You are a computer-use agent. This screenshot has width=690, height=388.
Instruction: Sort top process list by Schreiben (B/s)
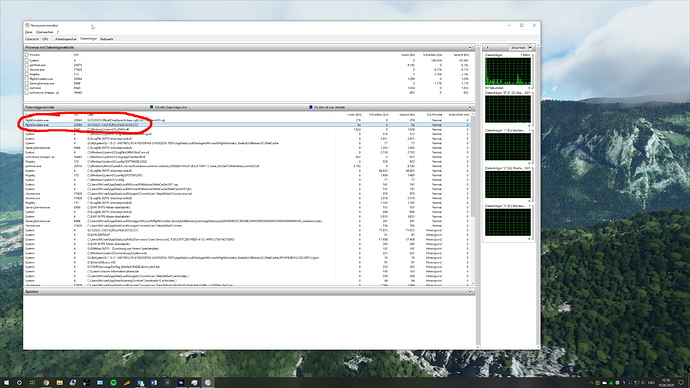432,55
